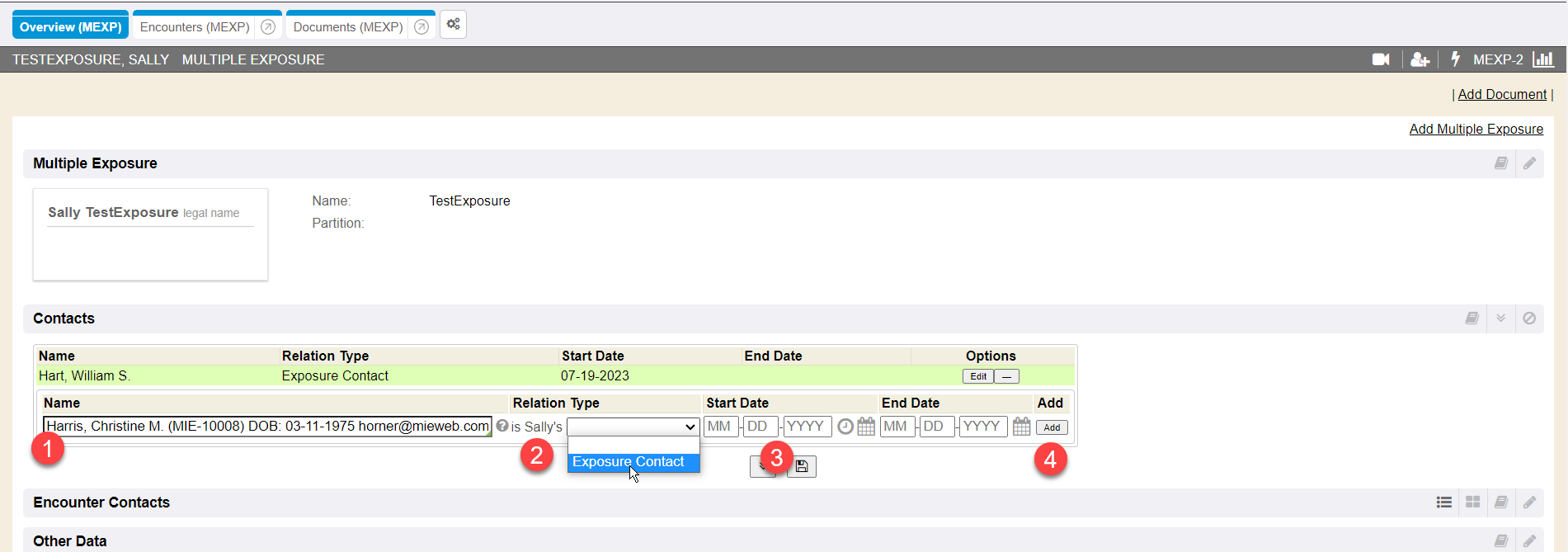
Task: Open the gears settings icon beside tabs
Action: coord(453,25)
